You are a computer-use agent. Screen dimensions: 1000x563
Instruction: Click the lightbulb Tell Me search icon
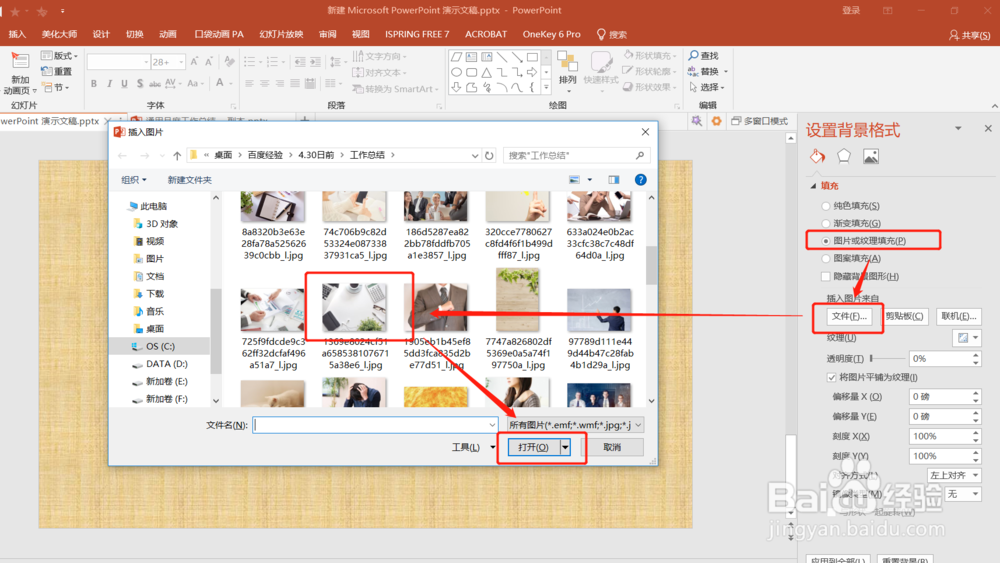point(601,34)
